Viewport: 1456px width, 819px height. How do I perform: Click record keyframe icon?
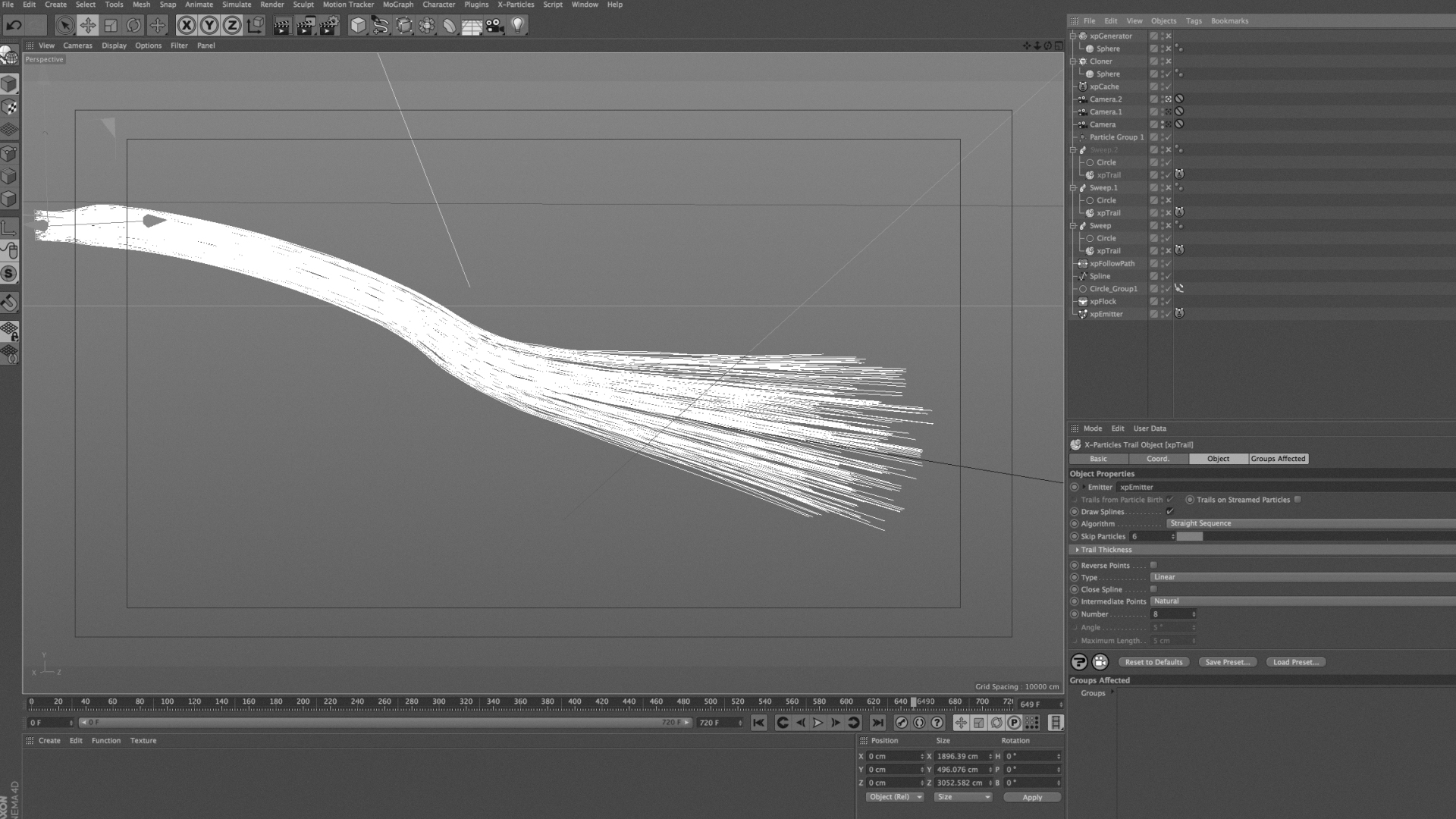(901, 723)
